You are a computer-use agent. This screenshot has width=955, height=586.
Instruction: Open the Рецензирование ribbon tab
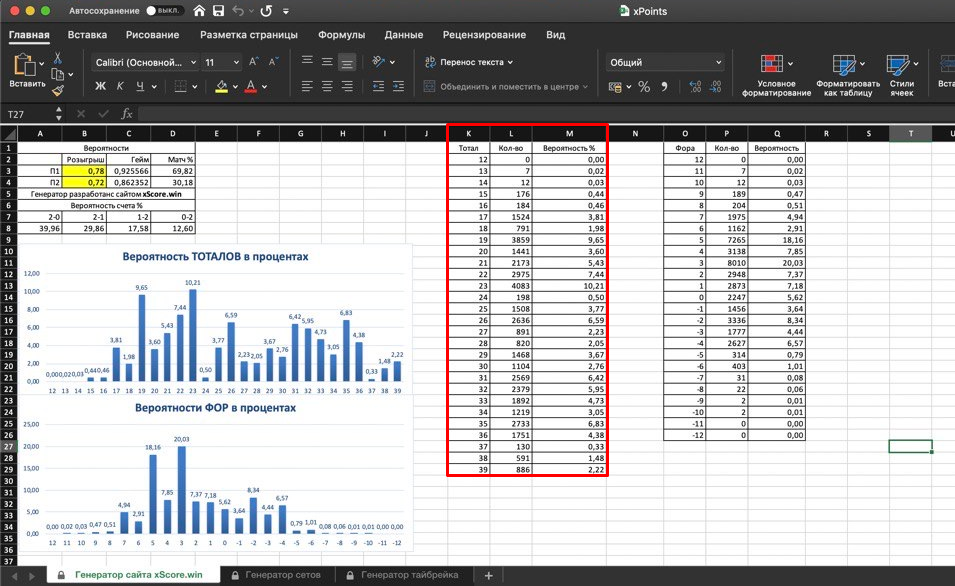pos(484,35)
